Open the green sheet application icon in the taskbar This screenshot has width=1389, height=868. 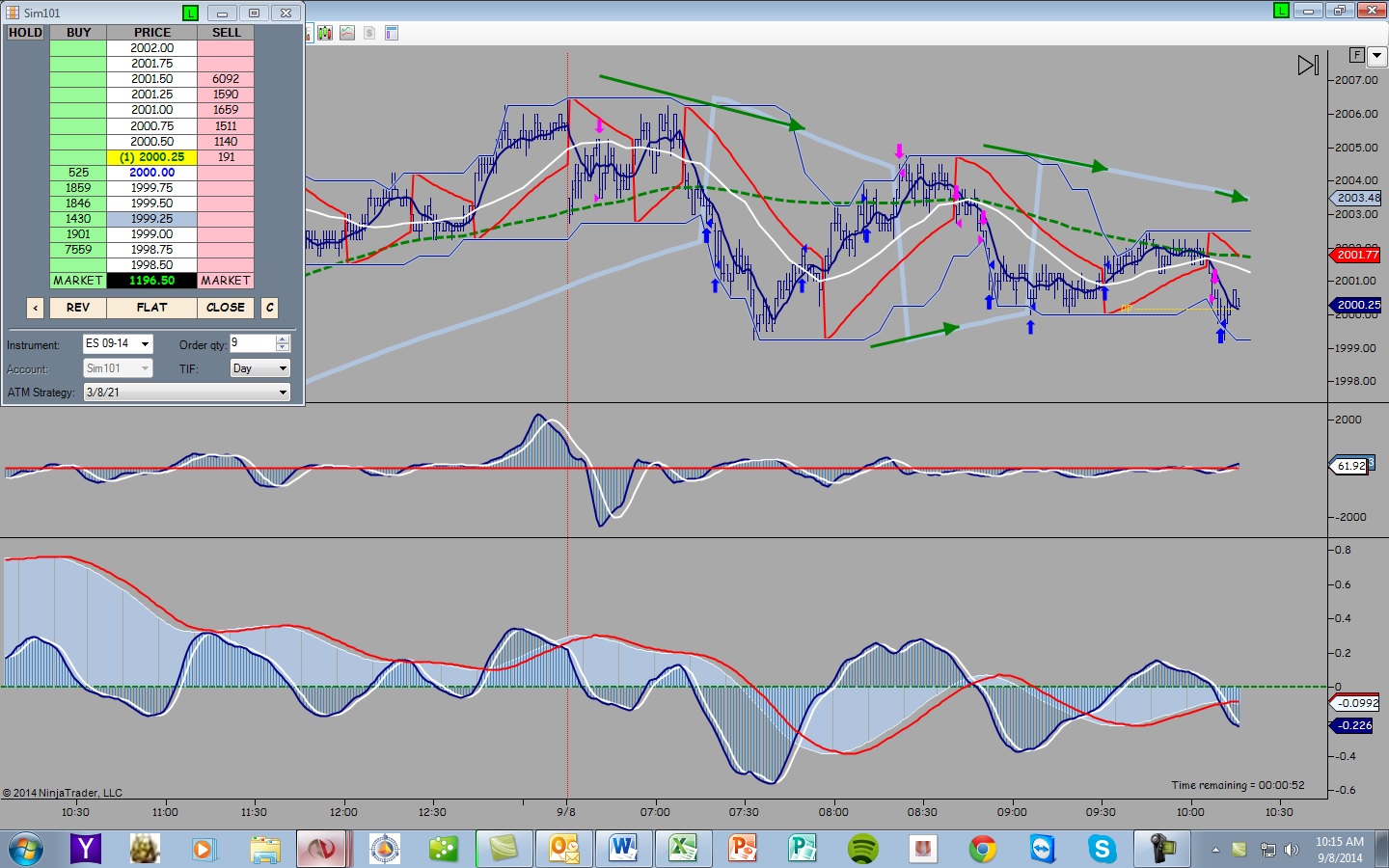tap(504, 849)
